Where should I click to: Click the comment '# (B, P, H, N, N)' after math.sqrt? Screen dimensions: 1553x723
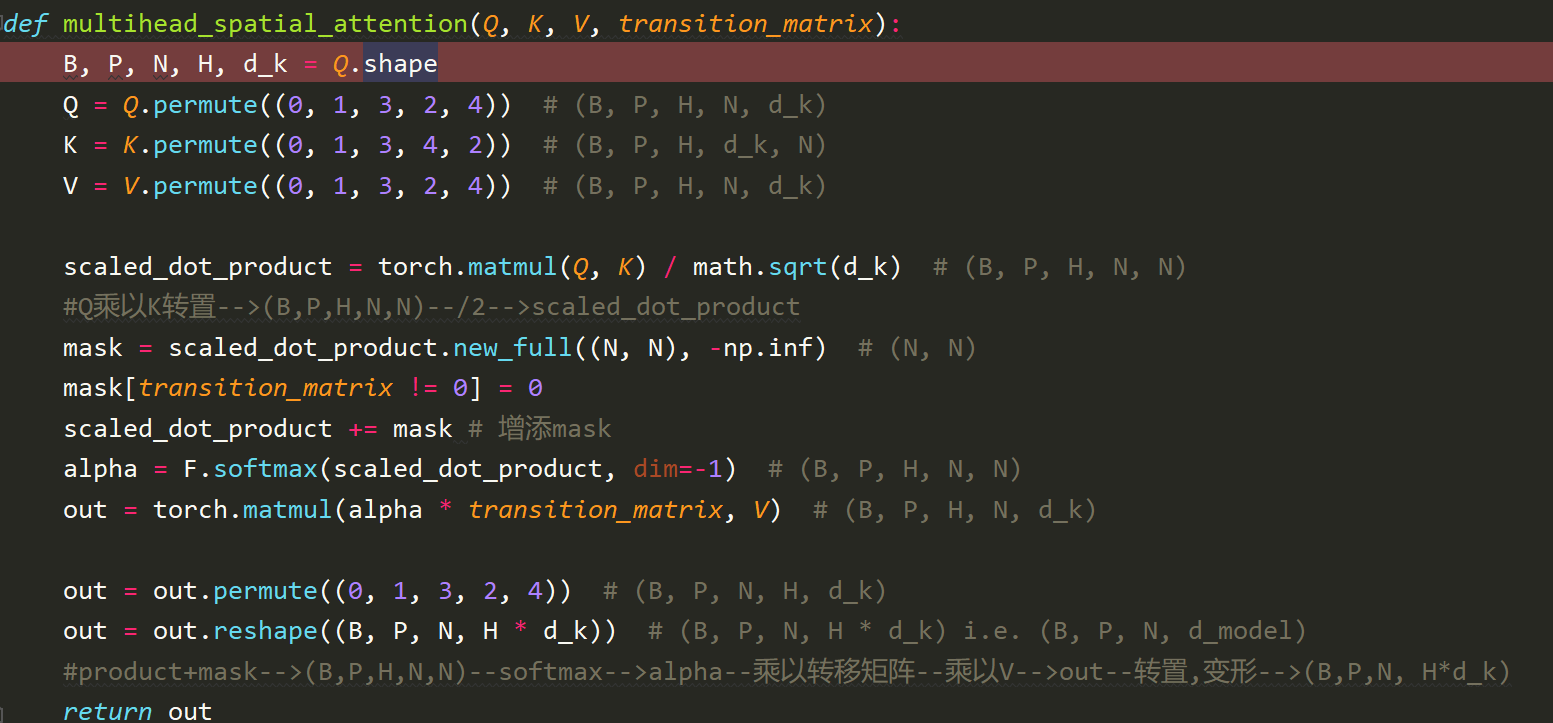[x=1060, y=267]
